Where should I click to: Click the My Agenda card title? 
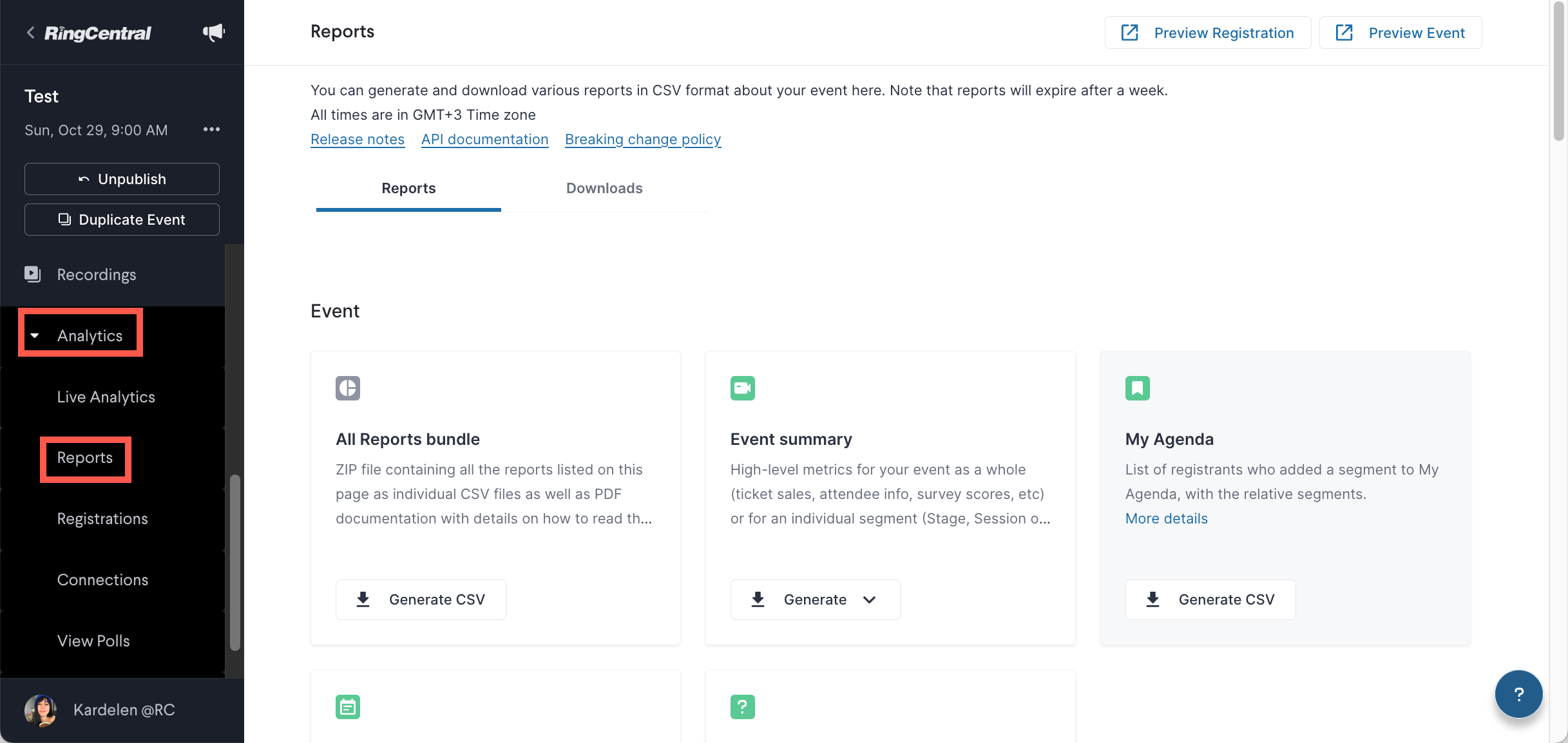[x=1169, y=439]
